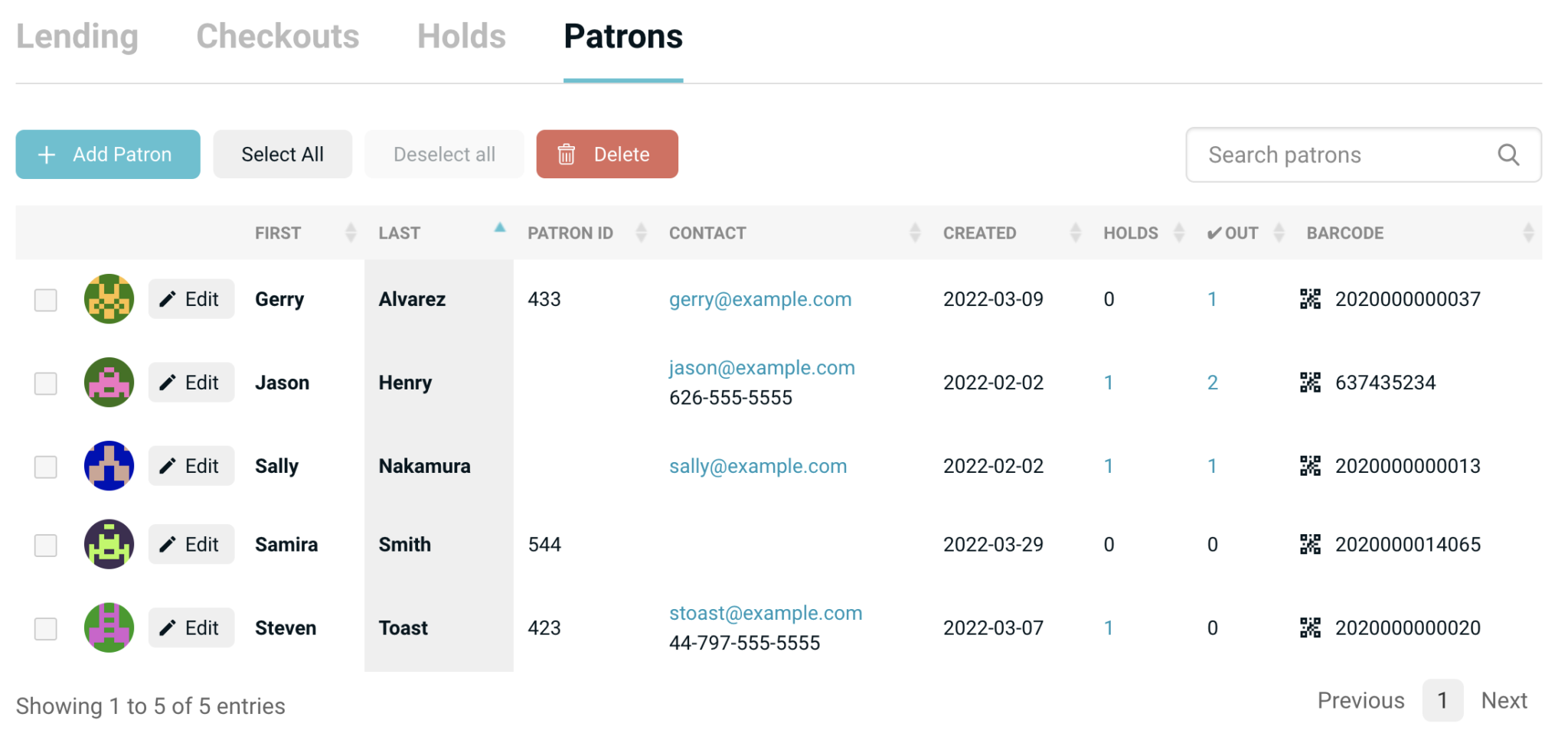The width and height of the screenshot is (1568, 746).
Task: Click the trash icon in the Delete button
Action: [567, 154]
